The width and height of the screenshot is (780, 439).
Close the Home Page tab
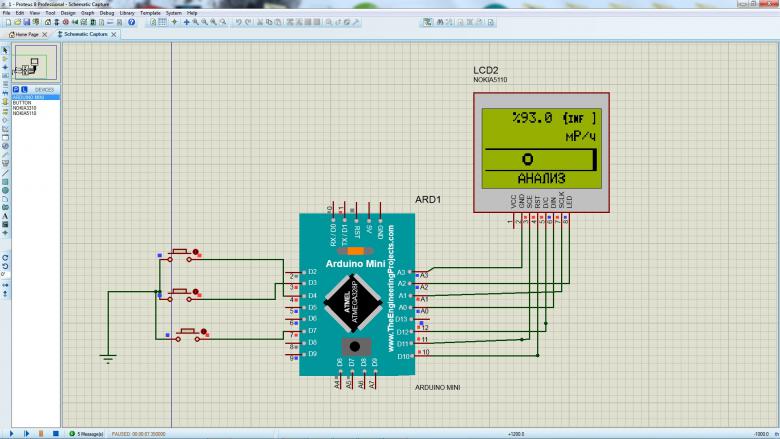tap(45, 34)
